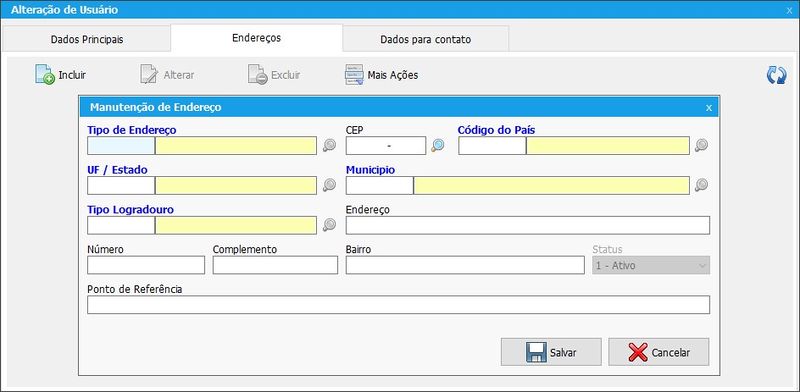
Task: Click the Excluir delete icon
Action: point(257,75)
